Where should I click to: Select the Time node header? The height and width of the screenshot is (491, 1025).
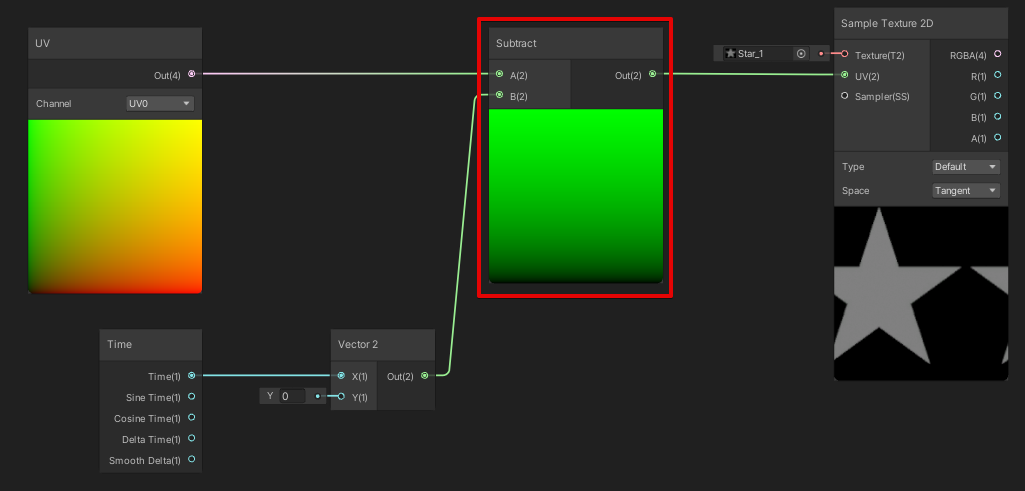click(x=151, y=345)
